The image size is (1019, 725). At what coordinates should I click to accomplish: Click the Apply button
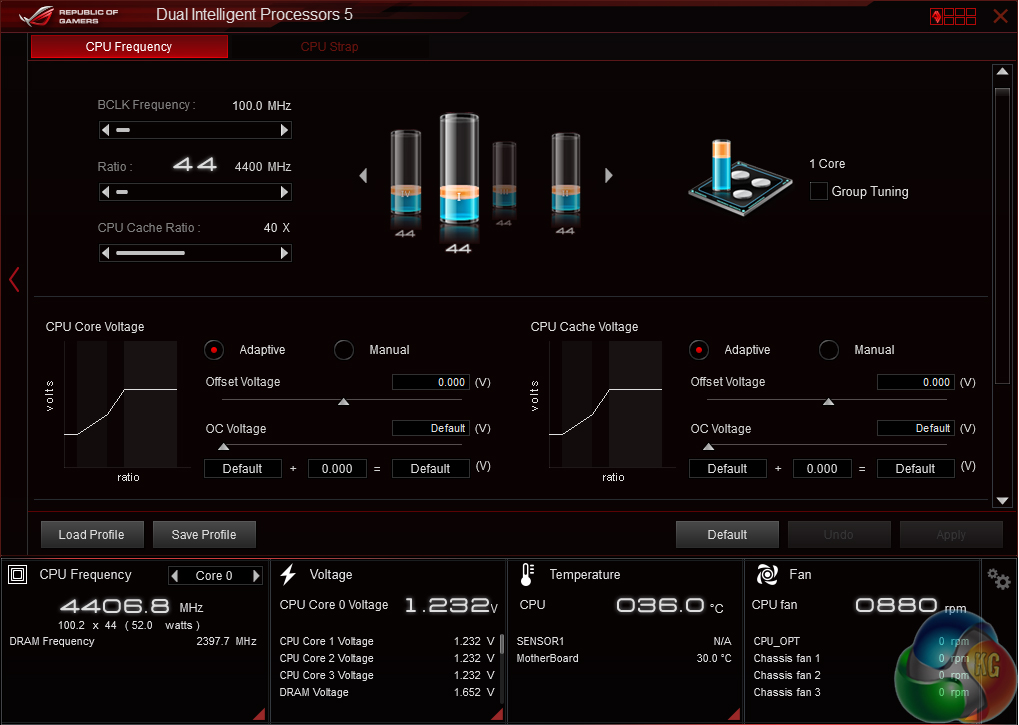[x=951, y=535]
